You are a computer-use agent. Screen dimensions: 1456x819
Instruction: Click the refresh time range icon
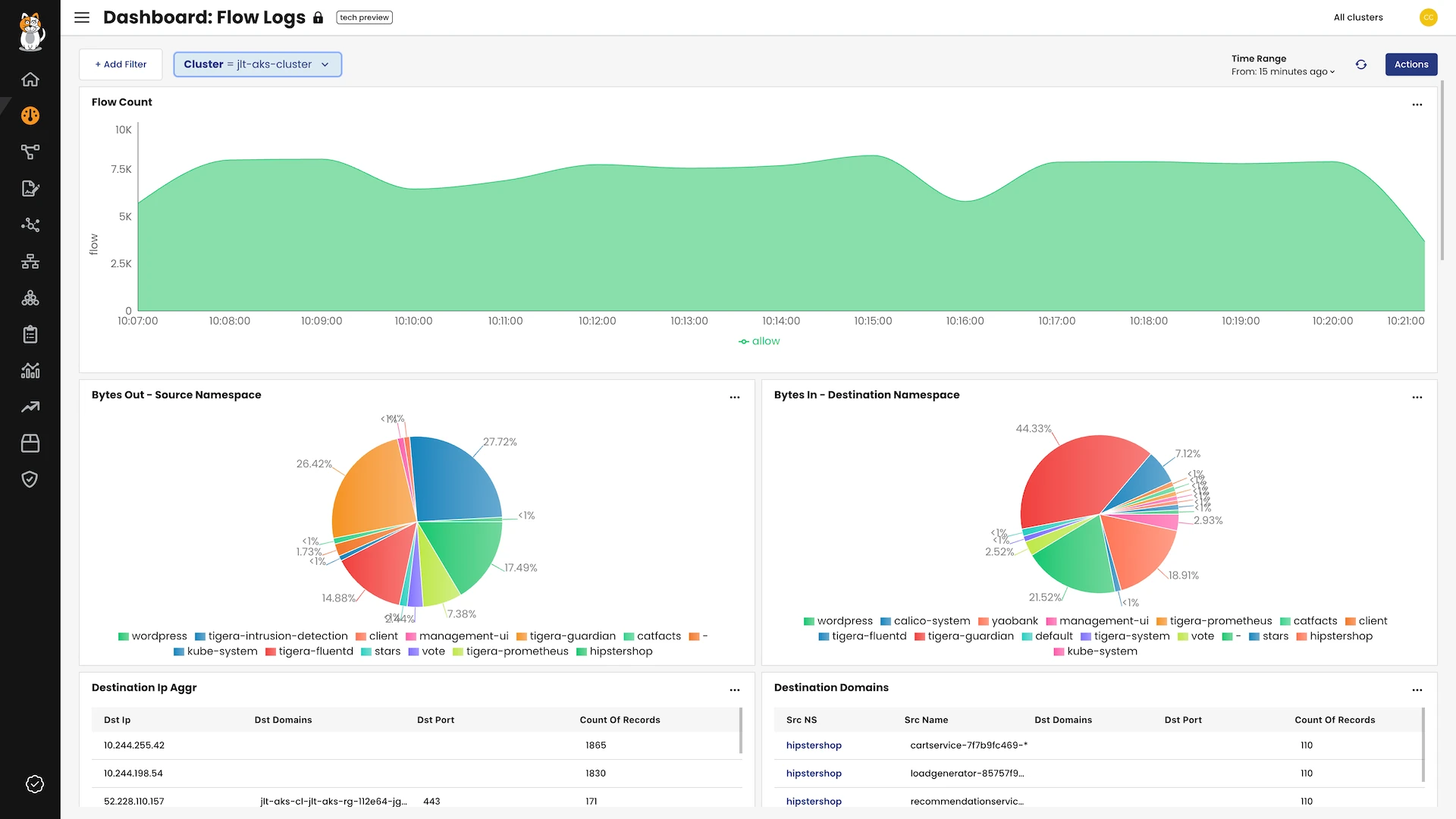coord(1361,64)
